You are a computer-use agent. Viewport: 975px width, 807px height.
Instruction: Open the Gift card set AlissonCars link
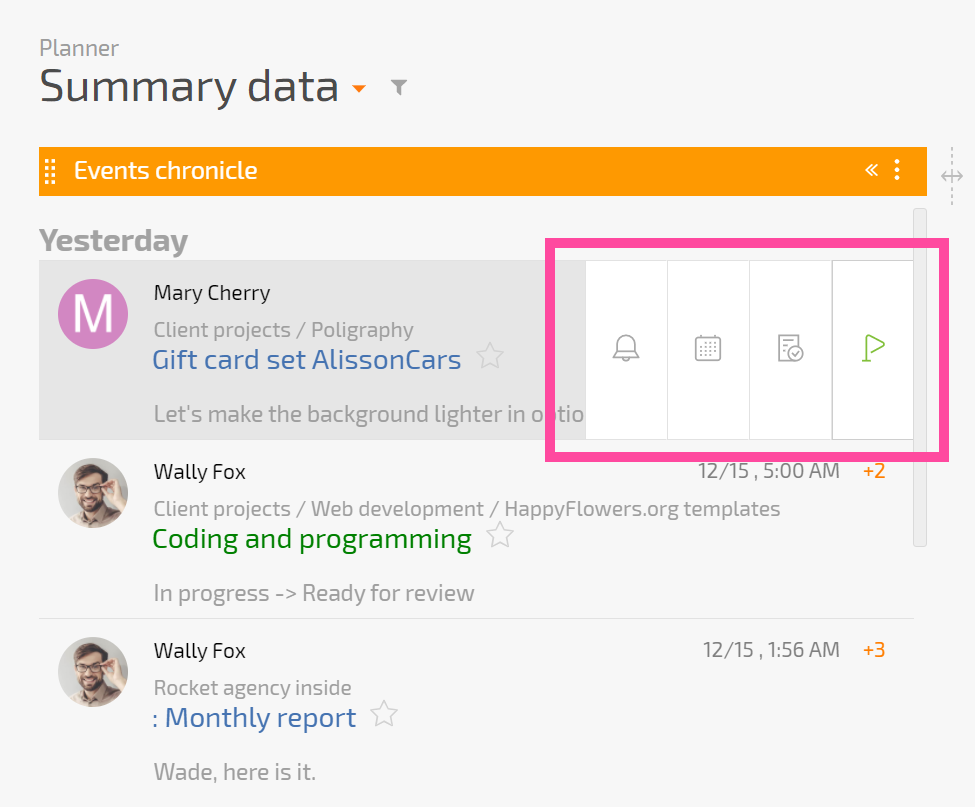(x=307, y=360)
